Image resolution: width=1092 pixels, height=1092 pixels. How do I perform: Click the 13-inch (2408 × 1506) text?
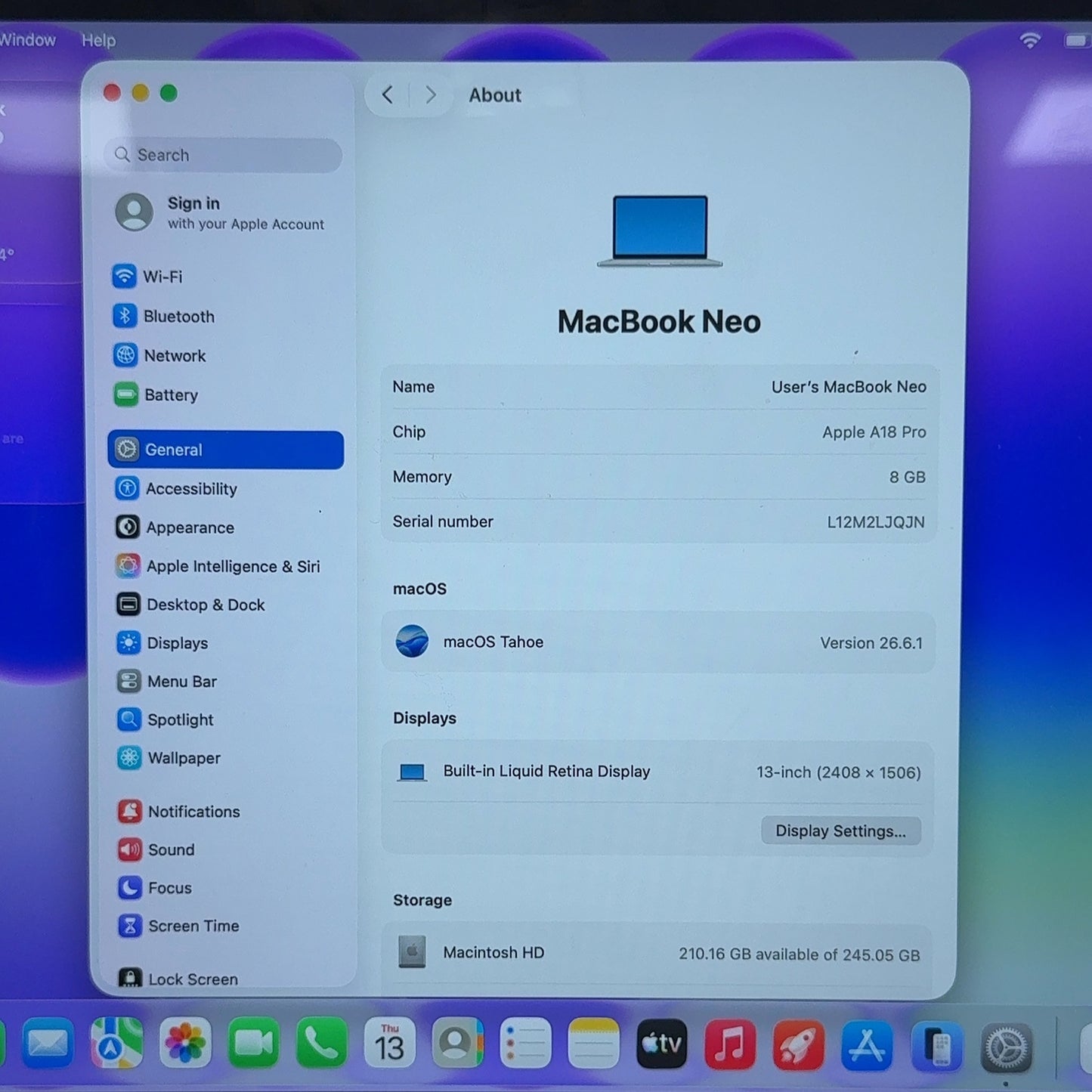pos(839,772)
